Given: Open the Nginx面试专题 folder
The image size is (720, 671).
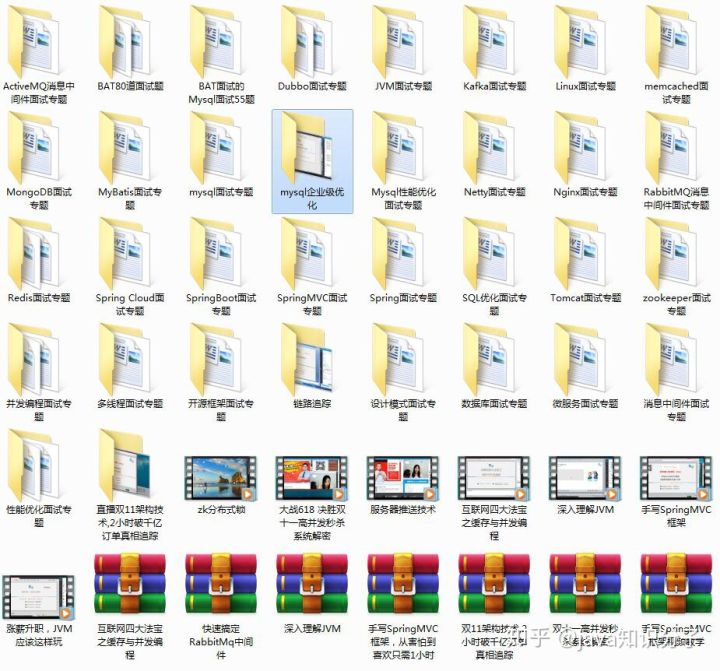Looking at the screenshot, I should tap(585, 150).
